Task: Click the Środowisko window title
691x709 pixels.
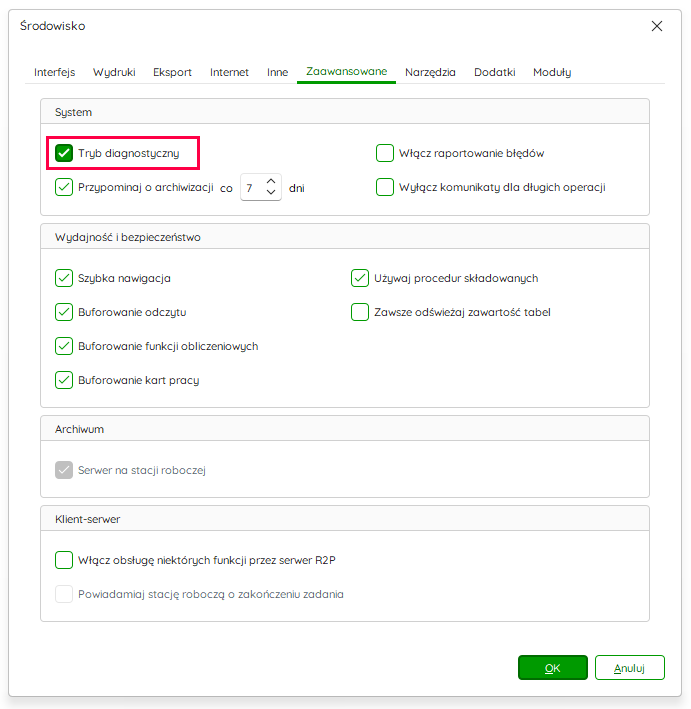Action: click(x=52, y=26)
